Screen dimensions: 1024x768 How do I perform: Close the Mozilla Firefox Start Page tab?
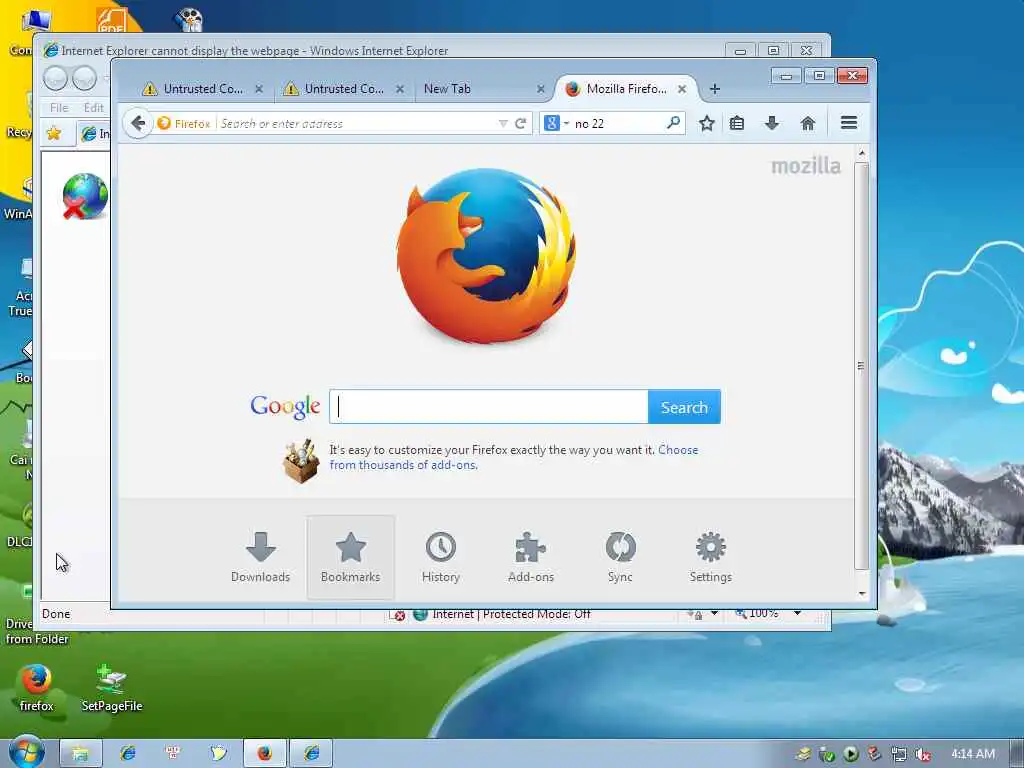point(682,89)
